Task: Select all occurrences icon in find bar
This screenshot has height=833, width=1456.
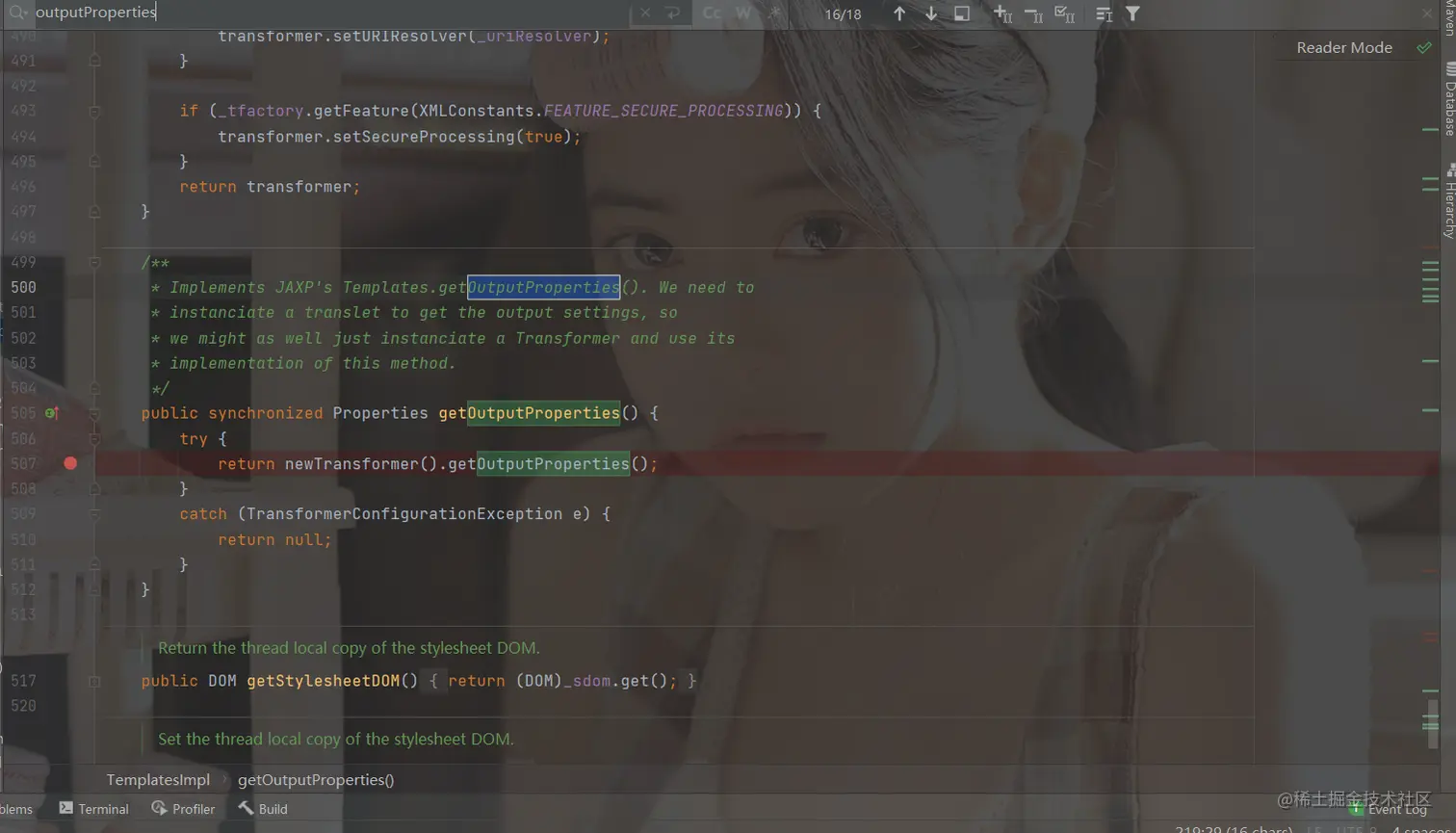Action: [x=1064, y=13]
